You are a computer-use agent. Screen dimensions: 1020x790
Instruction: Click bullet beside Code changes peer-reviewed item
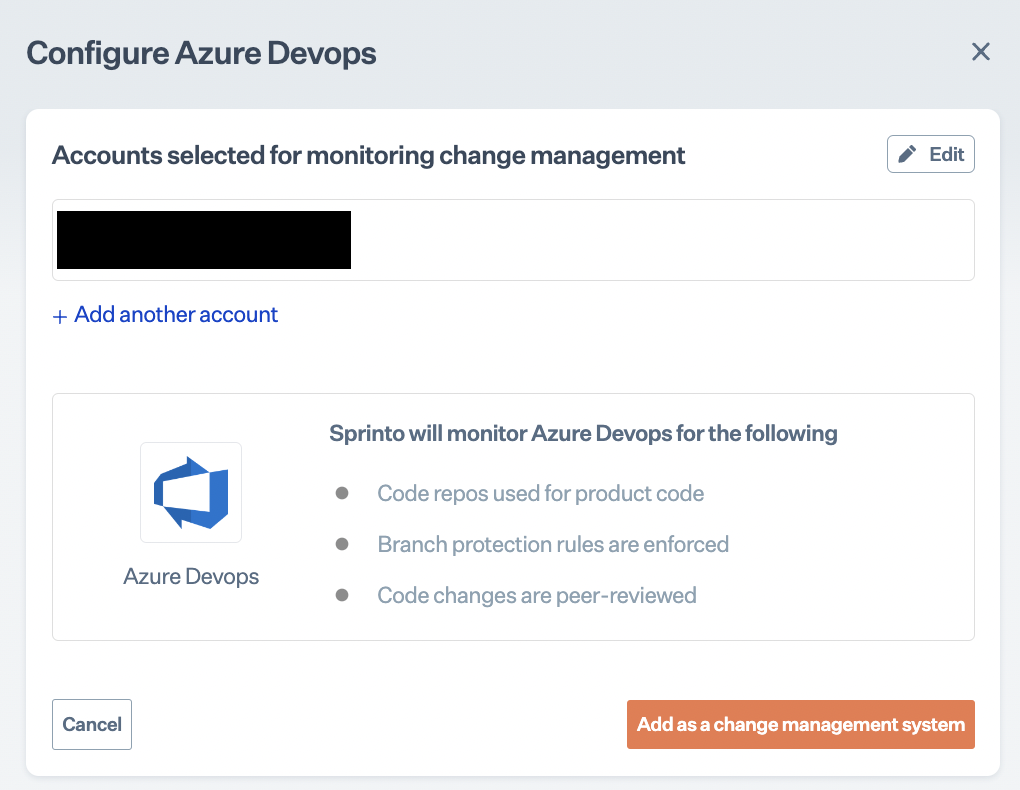tap(342, 595)
